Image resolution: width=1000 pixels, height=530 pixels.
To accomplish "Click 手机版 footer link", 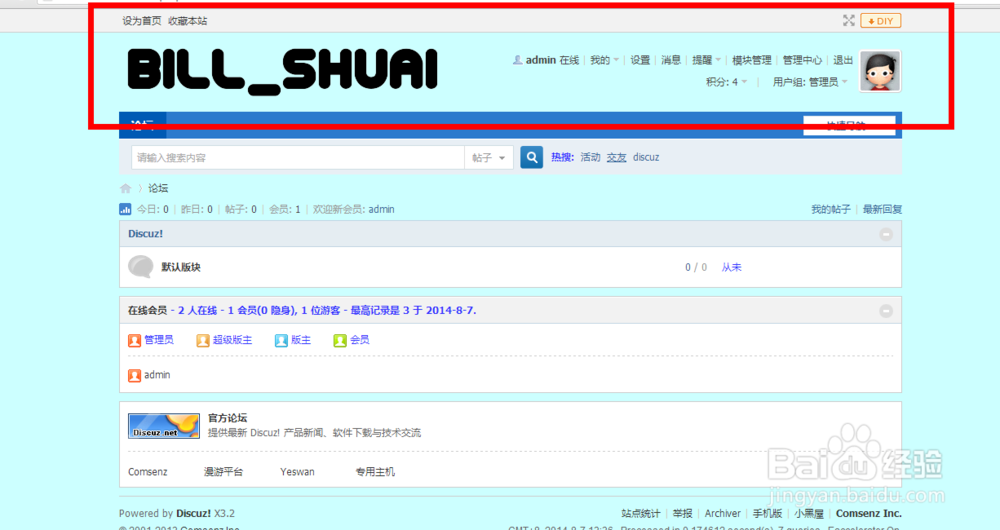I will click(767, 513).
